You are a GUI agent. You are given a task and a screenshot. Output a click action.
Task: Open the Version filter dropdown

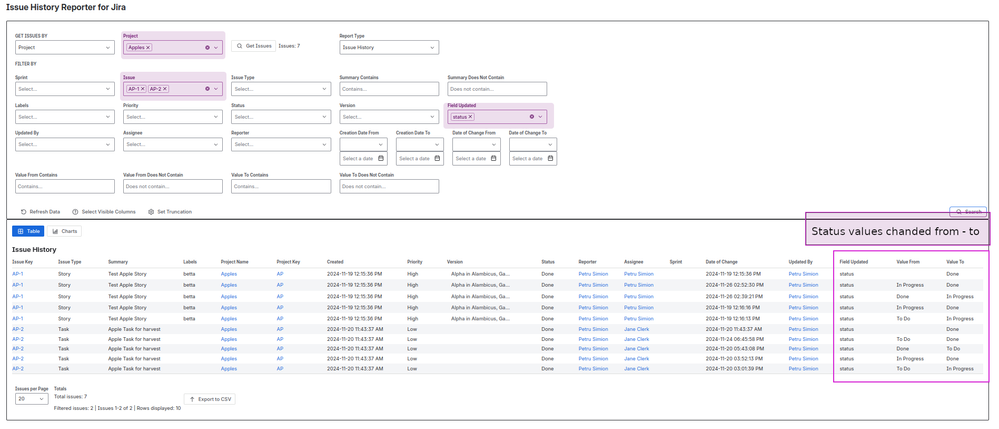(389, 117)
